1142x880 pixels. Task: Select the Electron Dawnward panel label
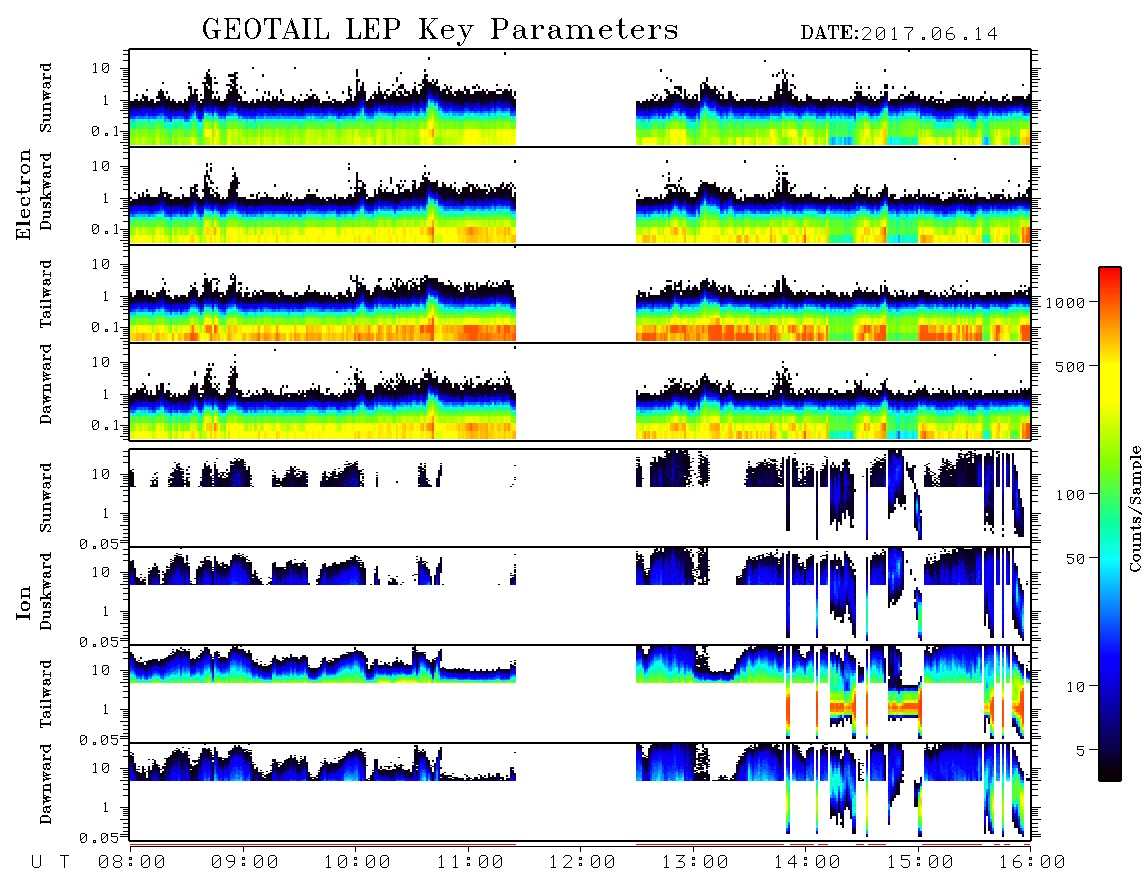[46, 384]
